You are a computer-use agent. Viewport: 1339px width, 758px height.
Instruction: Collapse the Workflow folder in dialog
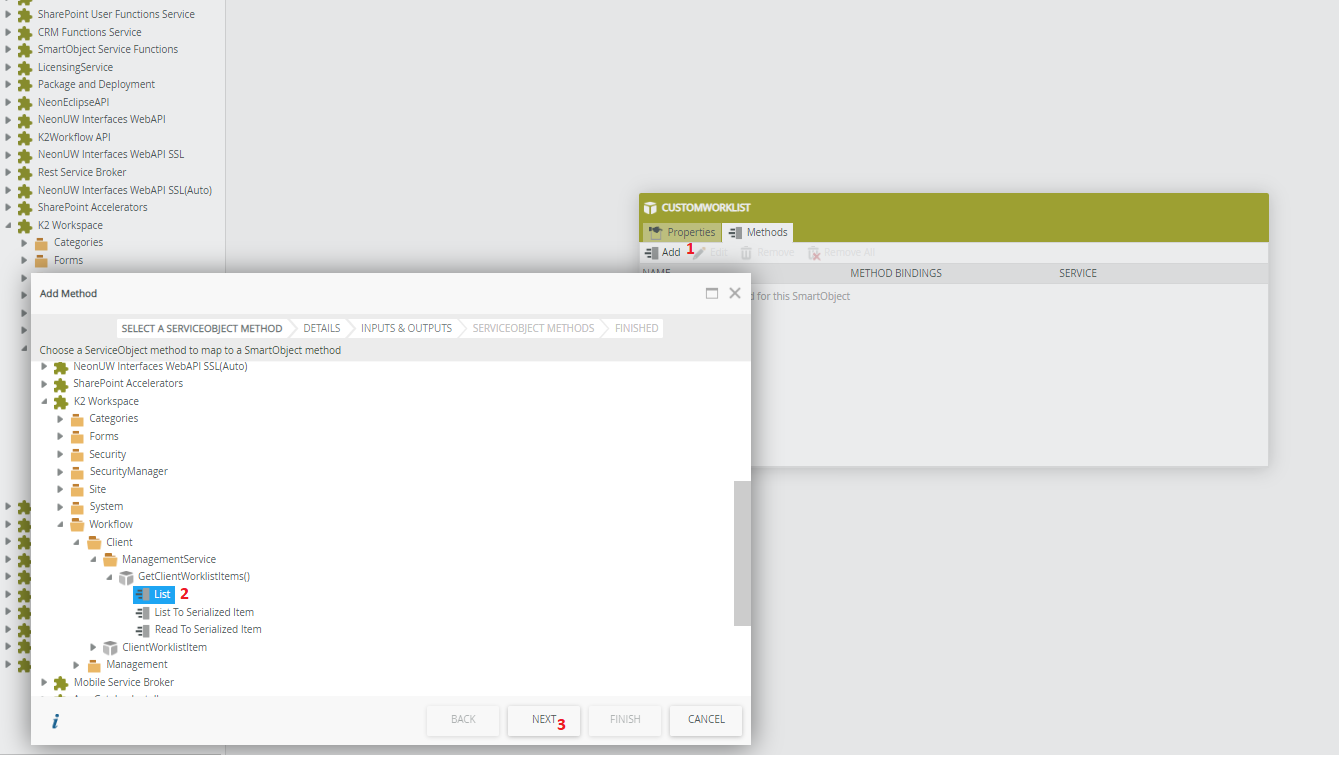(x=60, y=525)
